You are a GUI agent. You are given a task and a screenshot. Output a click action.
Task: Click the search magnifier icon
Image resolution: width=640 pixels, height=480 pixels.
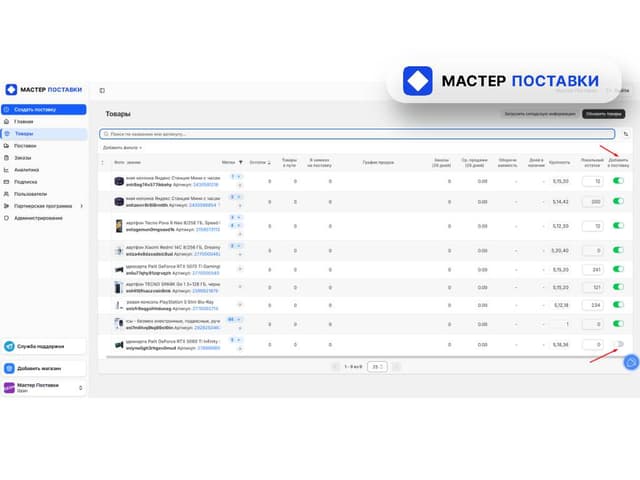[x=106, y=134]
